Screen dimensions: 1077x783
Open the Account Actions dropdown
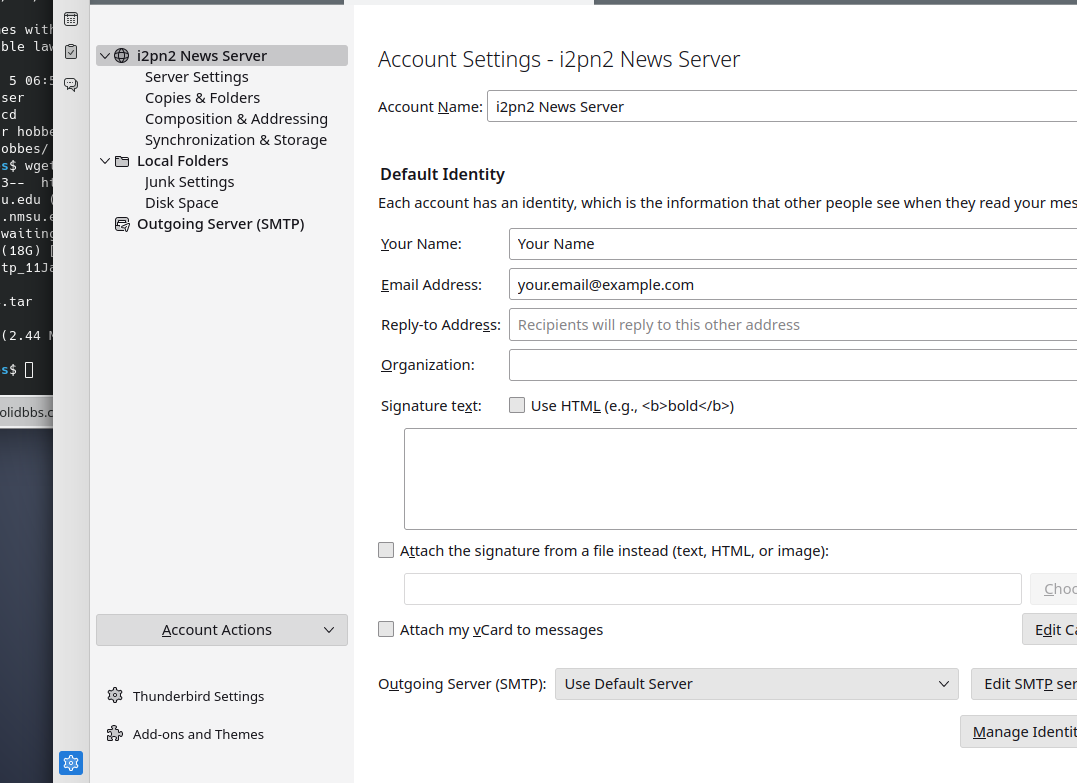coord(222,630)
